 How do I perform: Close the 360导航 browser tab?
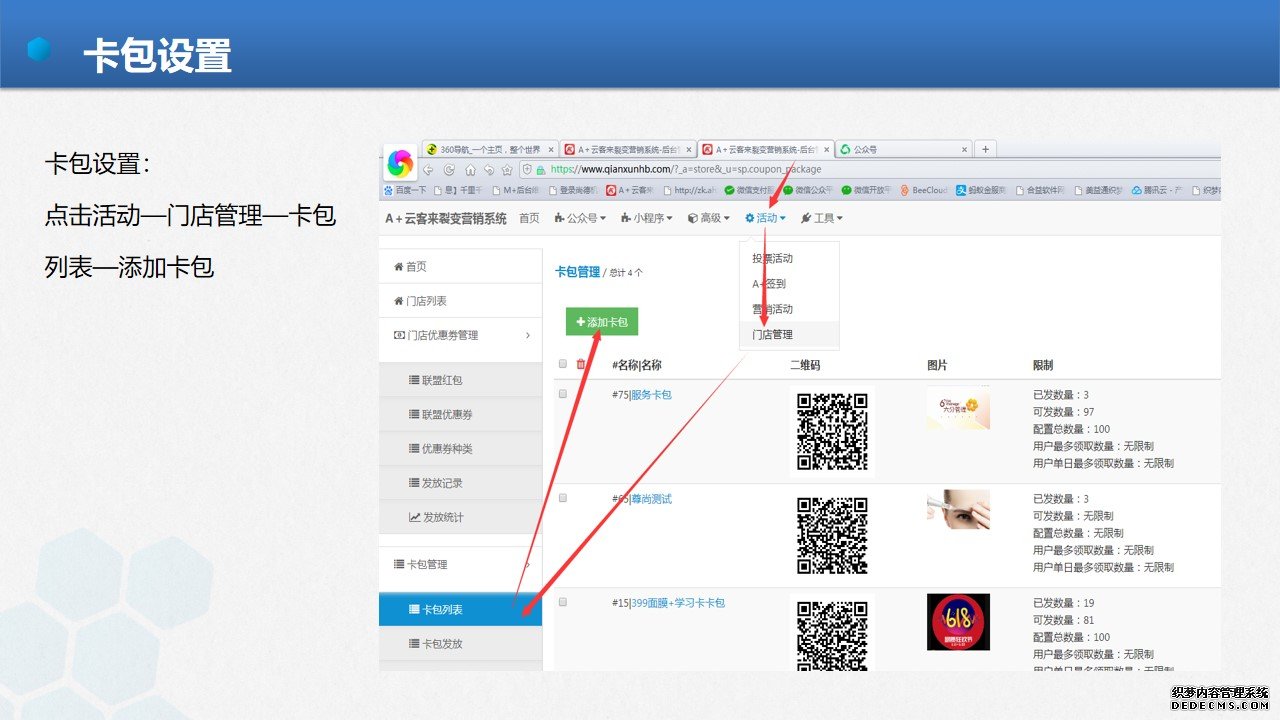tap(551, 149)
